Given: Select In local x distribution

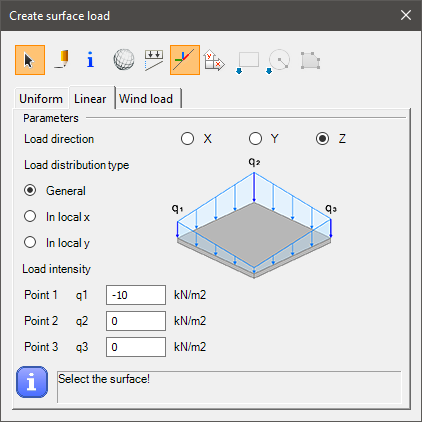Looking at the screenshot, I should coord(57,217).
